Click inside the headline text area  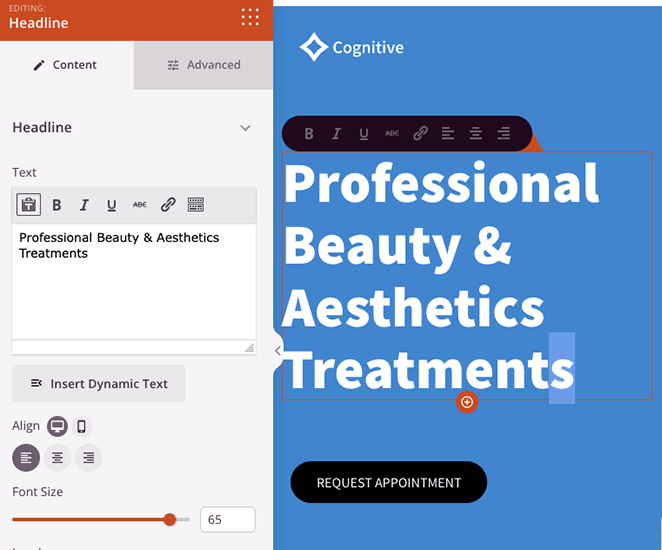click(x=134, y=282)
